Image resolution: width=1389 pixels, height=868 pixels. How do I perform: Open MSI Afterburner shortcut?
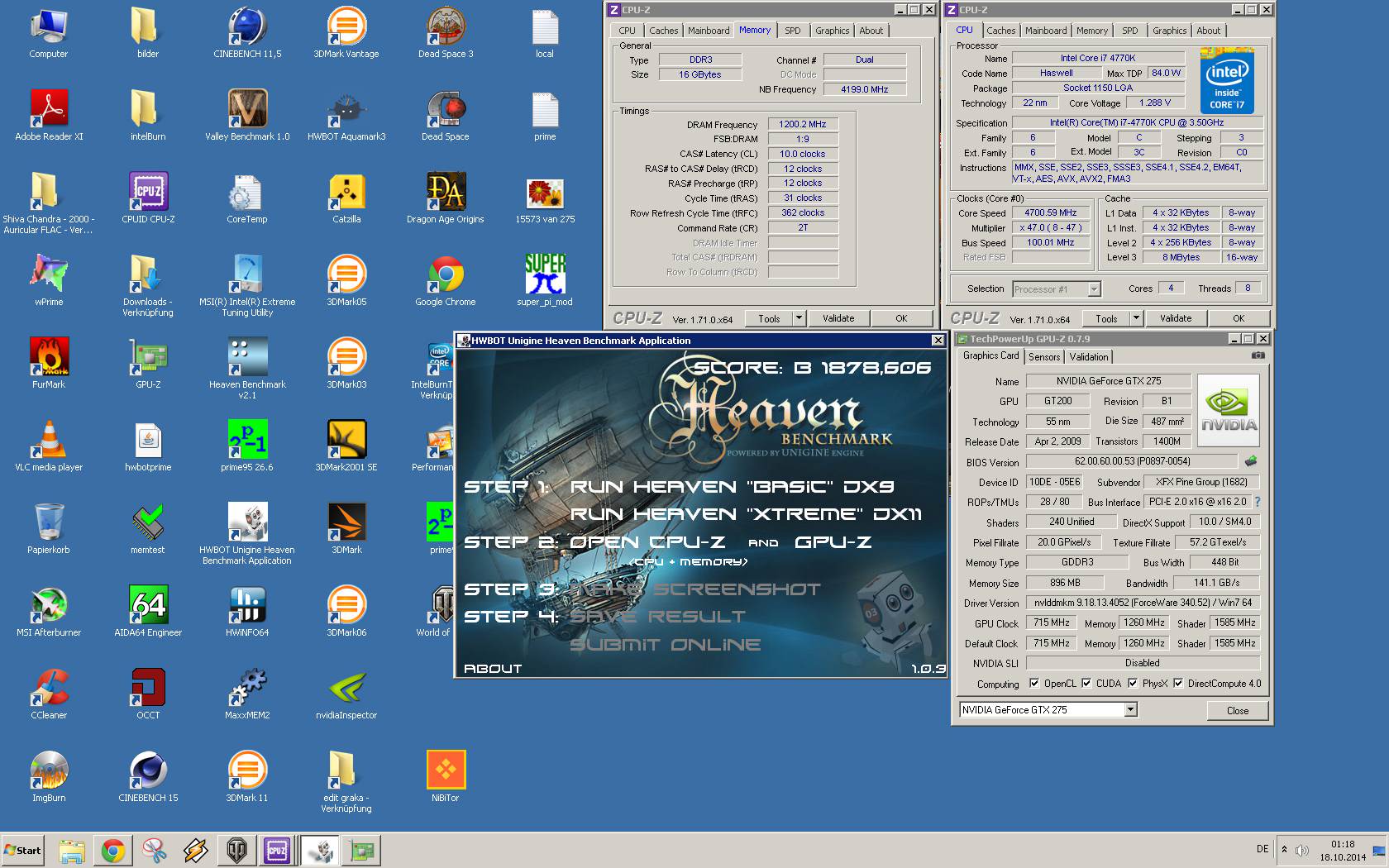click(49, 612)
